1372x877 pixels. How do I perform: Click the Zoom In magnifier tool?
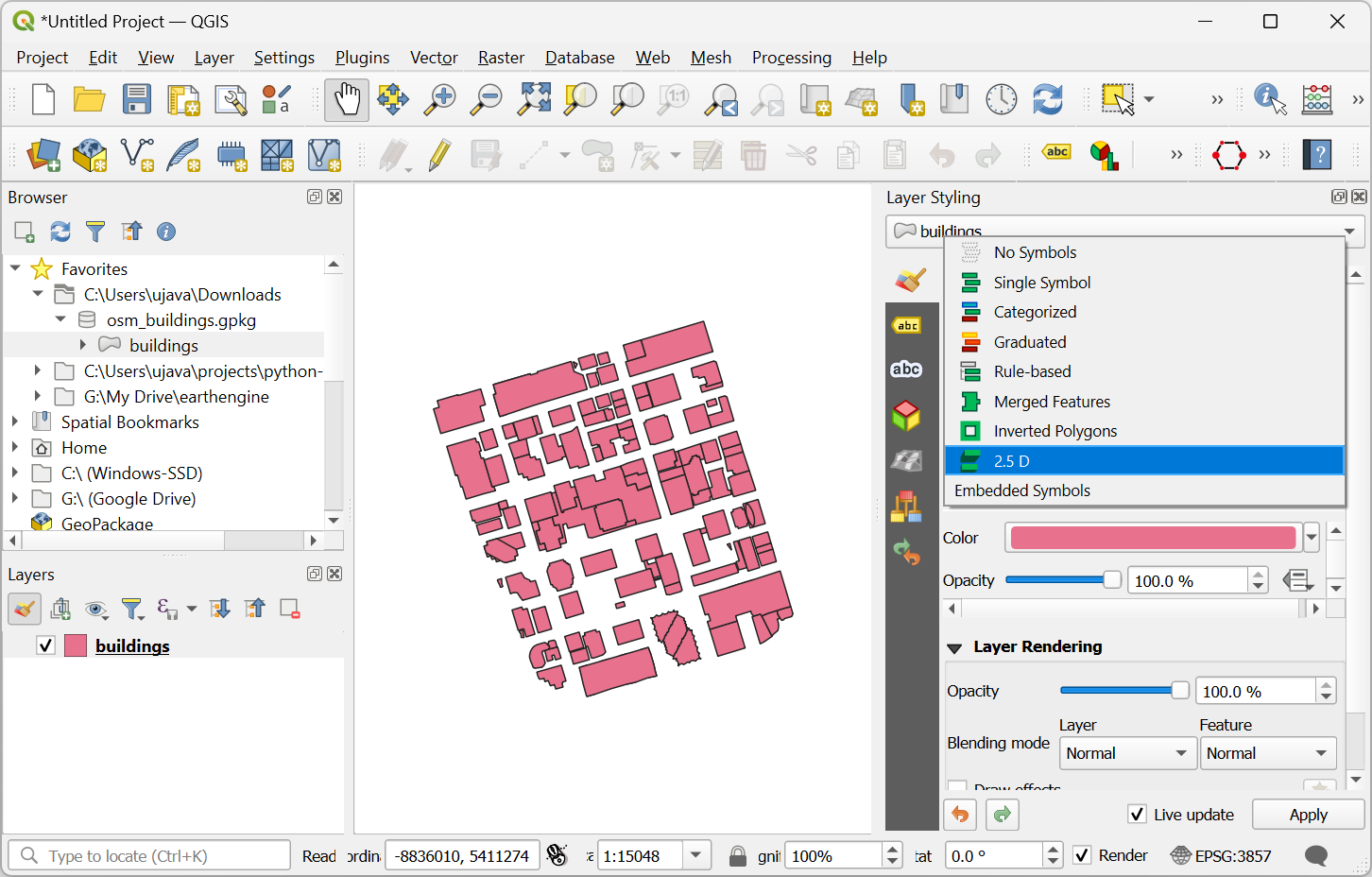click(439, 100)
